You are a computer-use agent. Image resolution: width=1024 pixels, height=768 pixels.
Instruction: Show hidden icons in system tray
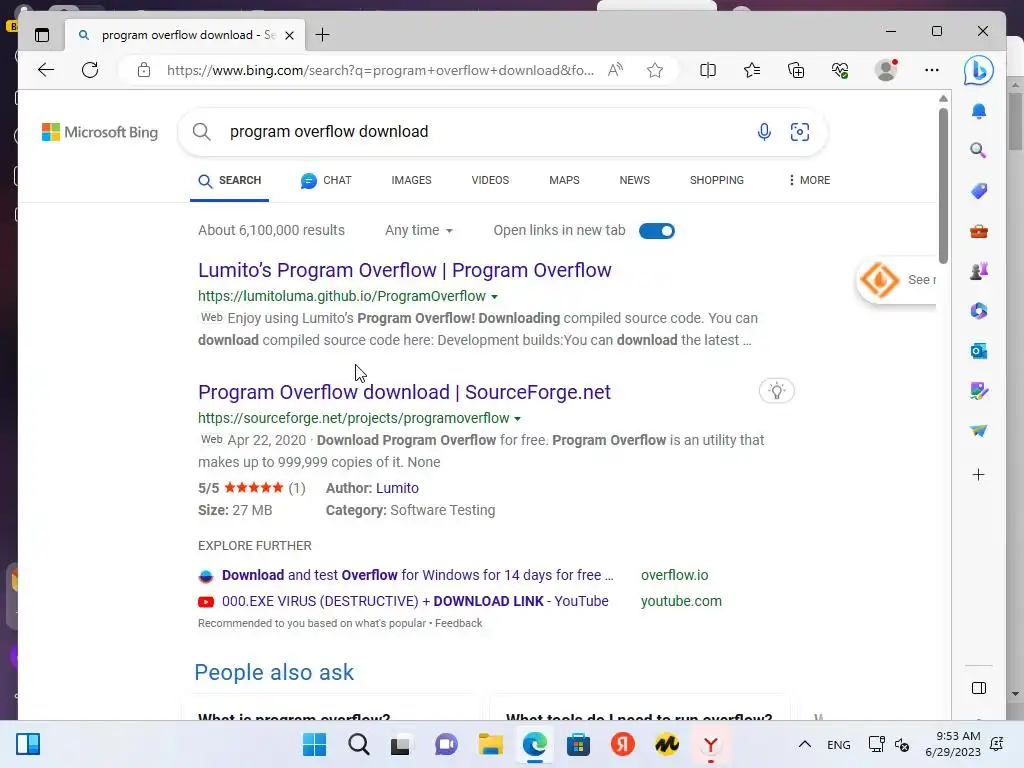805,744
